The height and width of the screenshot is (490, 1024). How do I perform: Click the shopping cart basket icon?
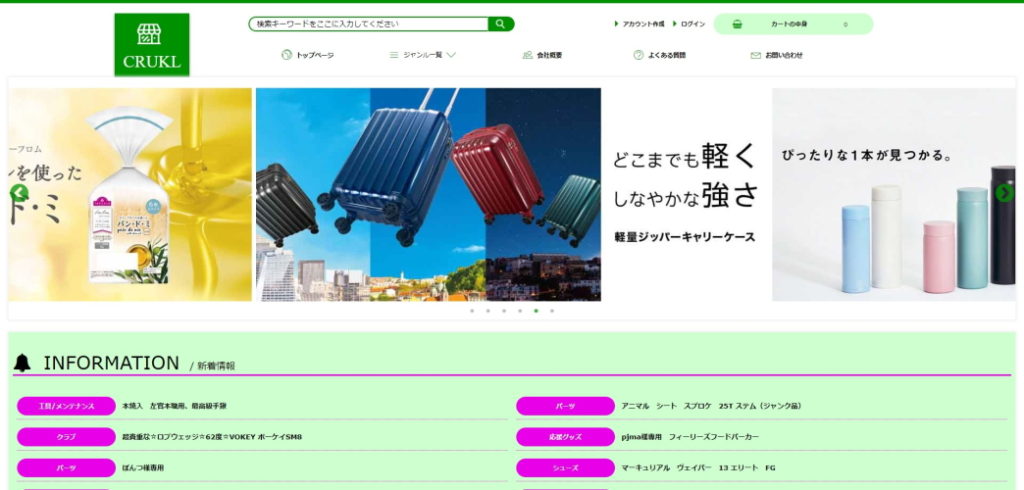pyautogui.click(x=737, y=24)
